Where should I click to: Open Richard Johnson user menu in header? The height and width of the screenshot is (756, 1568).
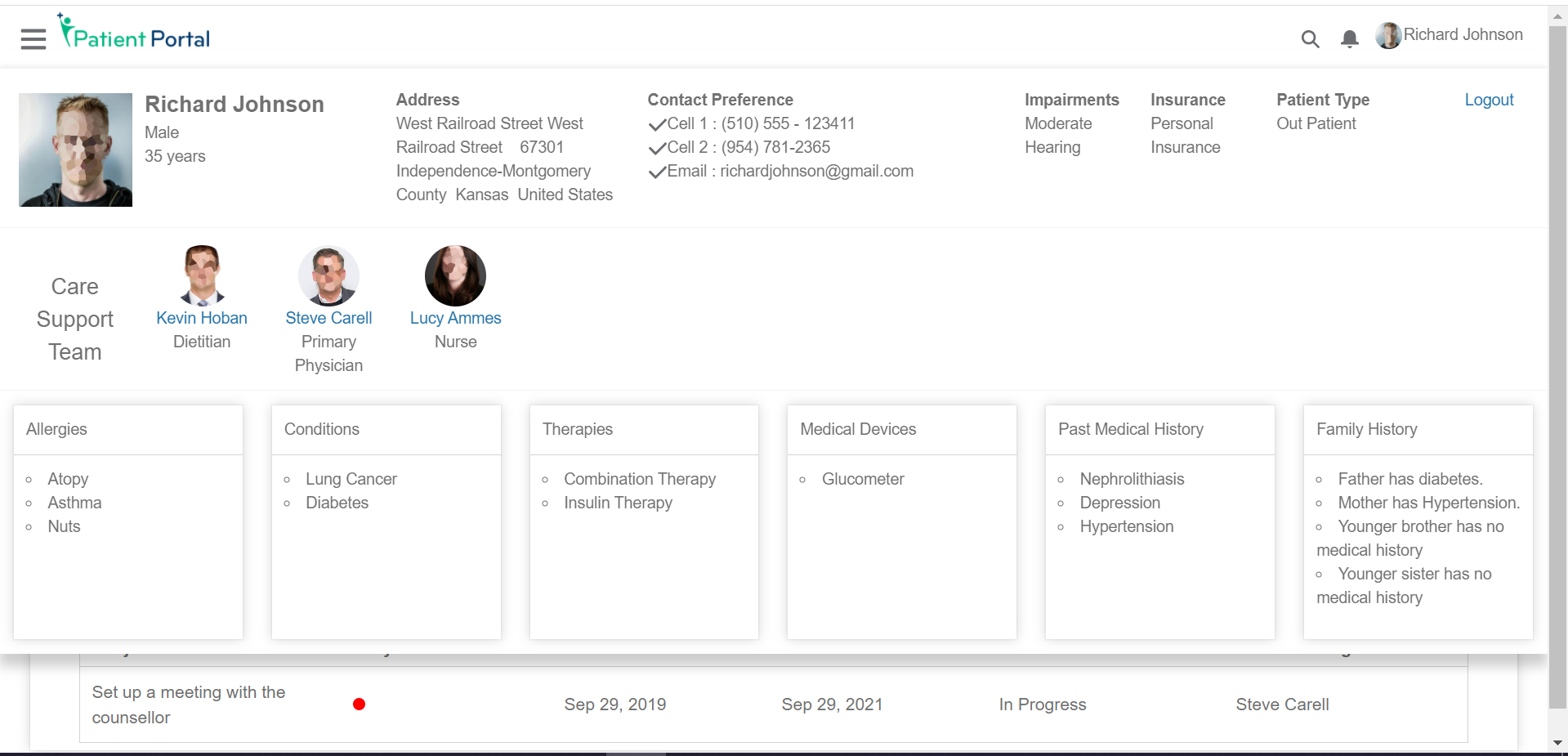tap(1463, 35)
